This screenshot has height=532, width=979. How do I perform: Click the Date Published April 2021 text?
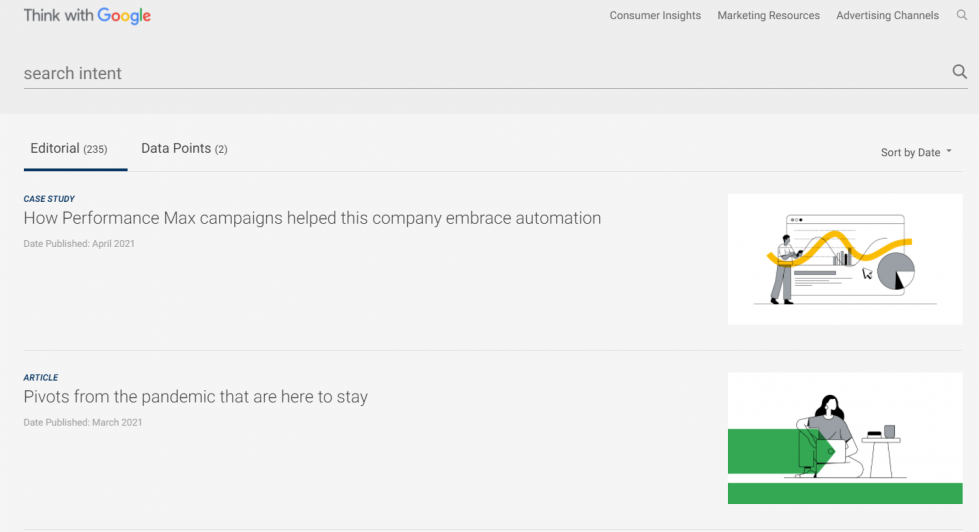(x=79, y=244)
